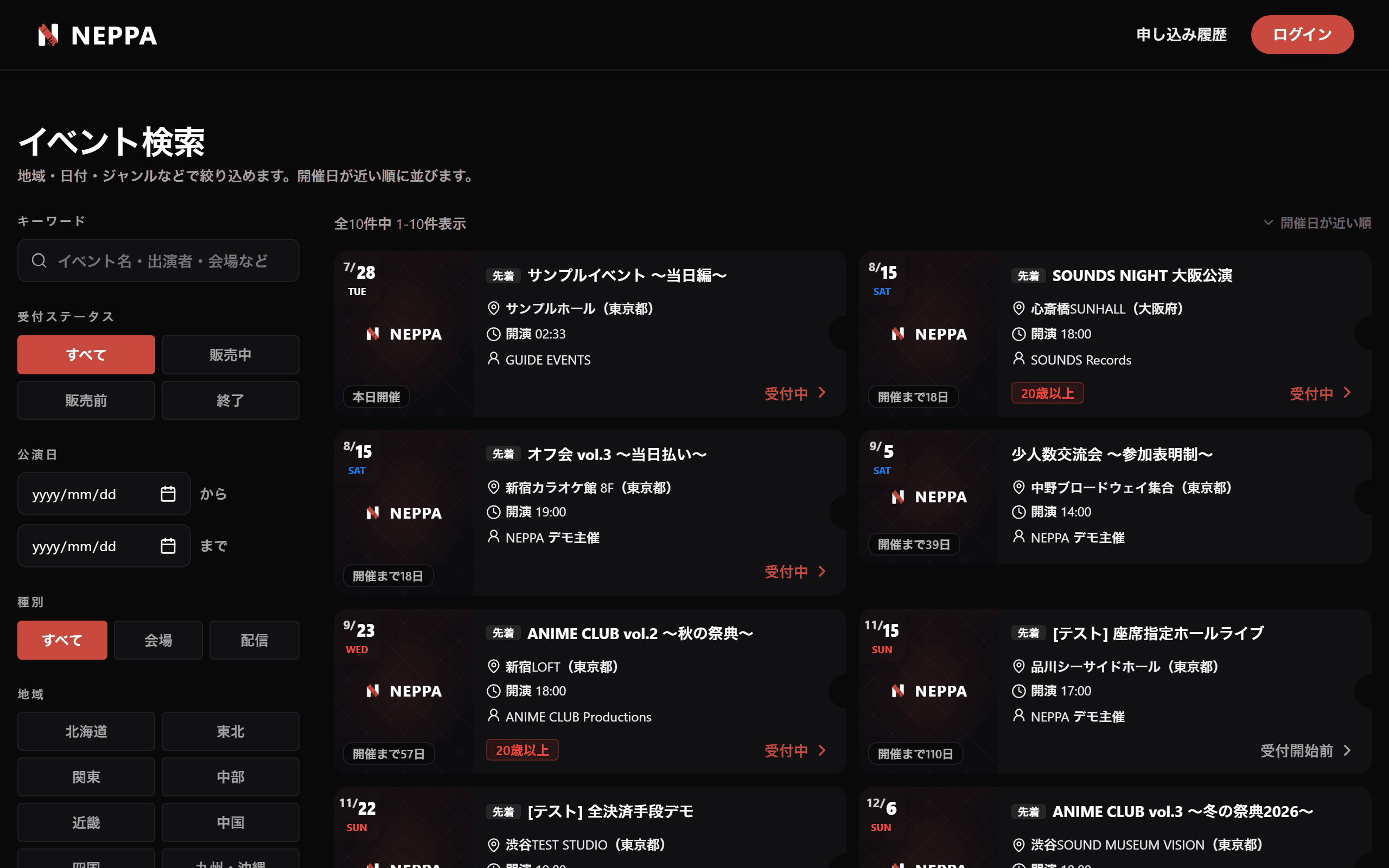
Task: Open オフ会 vol.3 ～当日払い～ event
Action: [x=617, y=455]
